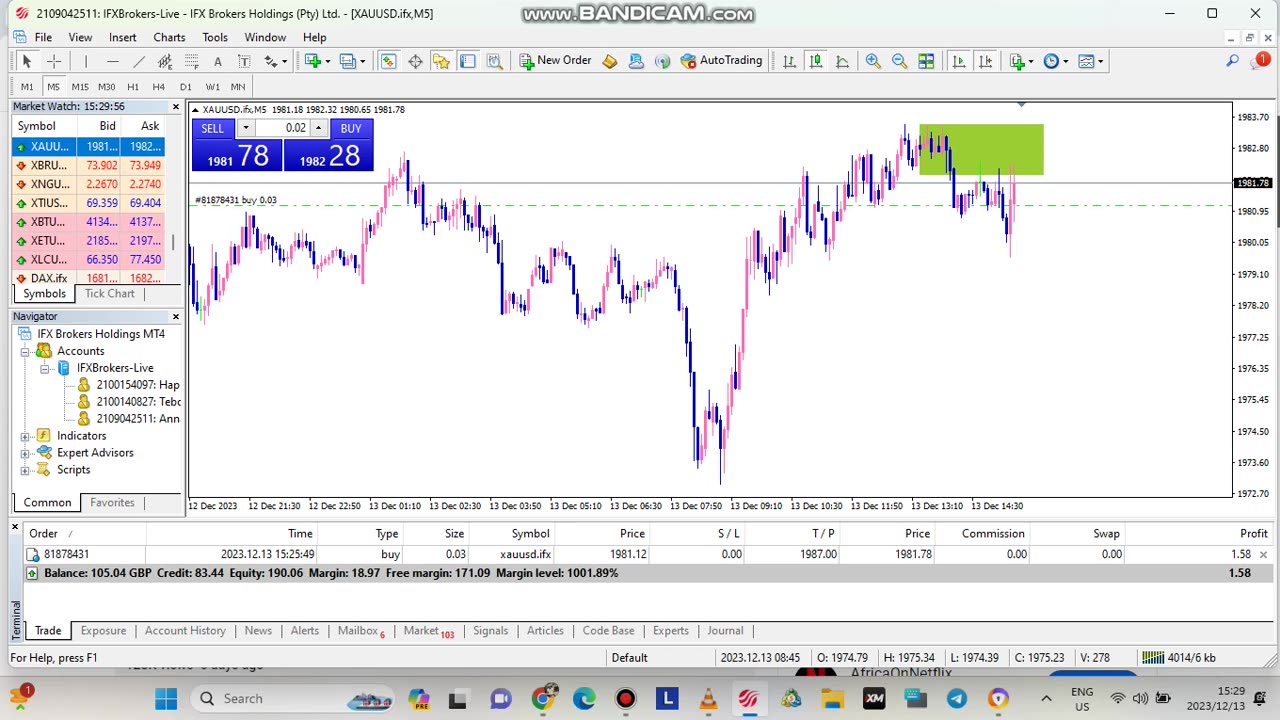1280x720 pixels.
Task: Toggle the Data Window icon
Action: click(415, 61)
